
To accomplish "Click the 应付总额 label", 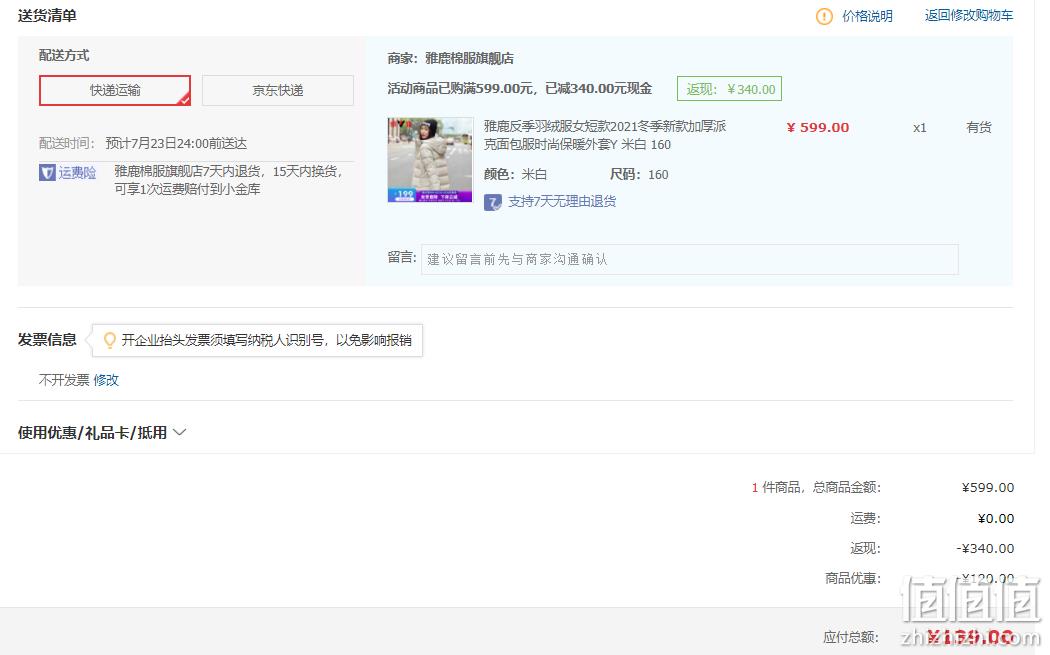I will pos(851,637).
